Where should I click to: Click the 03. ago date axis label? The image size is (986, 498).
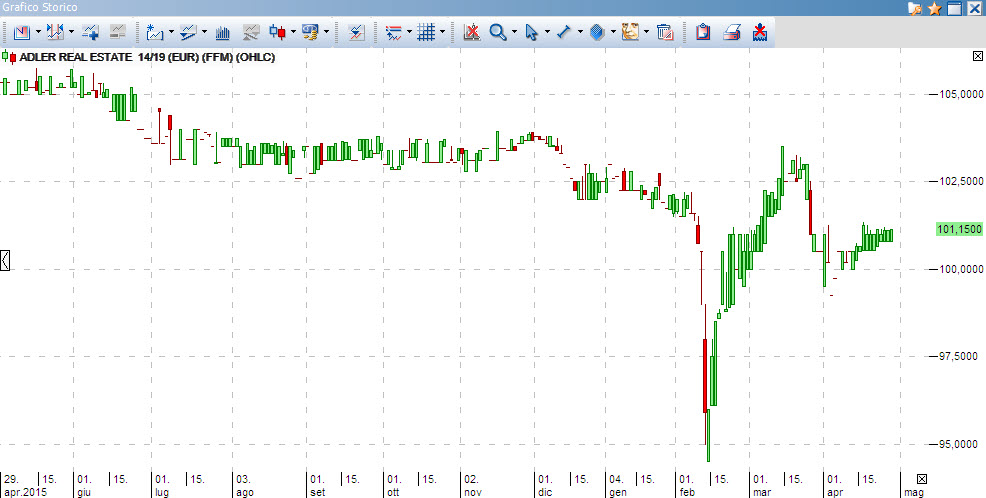tap(245, 486)
